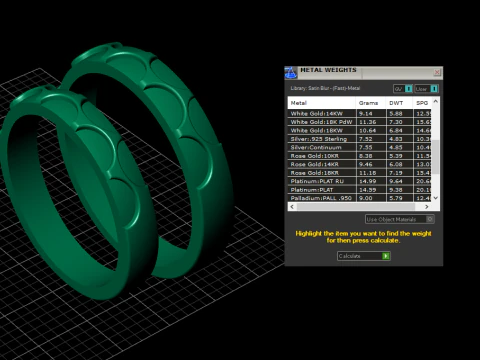Click horizontal scroll right arrow
Image resolution: width=480 pixels, height=360 pixels.
click(427, 207)
